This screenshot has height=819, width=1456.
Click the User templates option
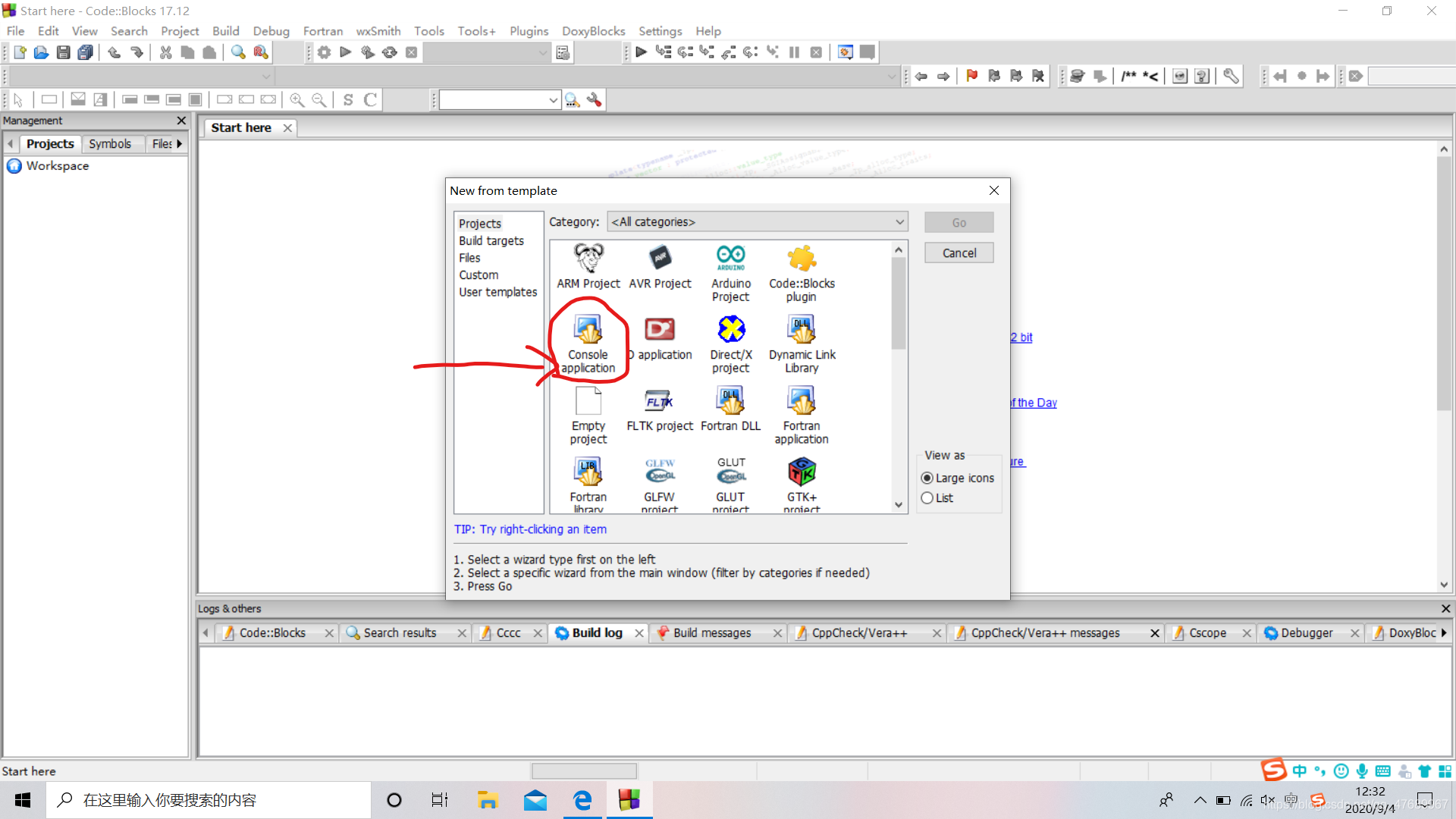(498, 292)
